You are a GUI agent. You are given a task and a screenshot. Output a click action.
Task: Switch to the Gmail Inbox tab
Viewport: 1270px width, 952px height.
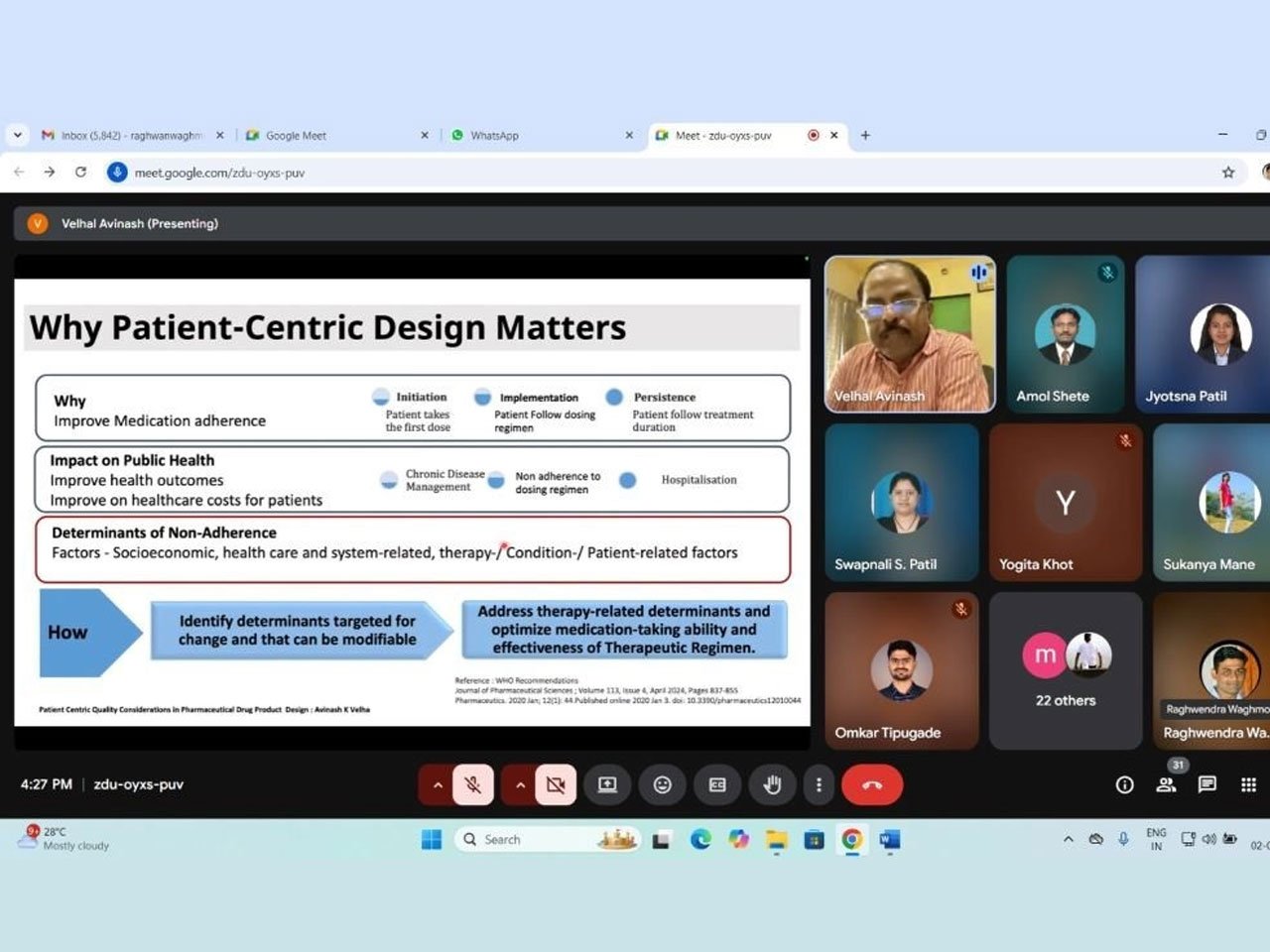[131, 136]
